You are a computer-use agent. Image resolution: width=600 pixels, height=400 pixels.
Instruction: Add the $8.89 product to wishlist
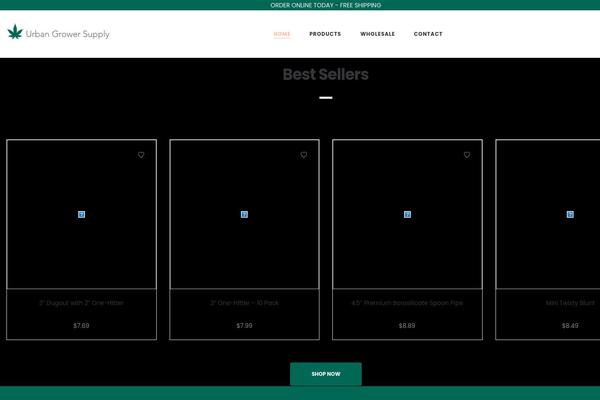pos(467,155)
